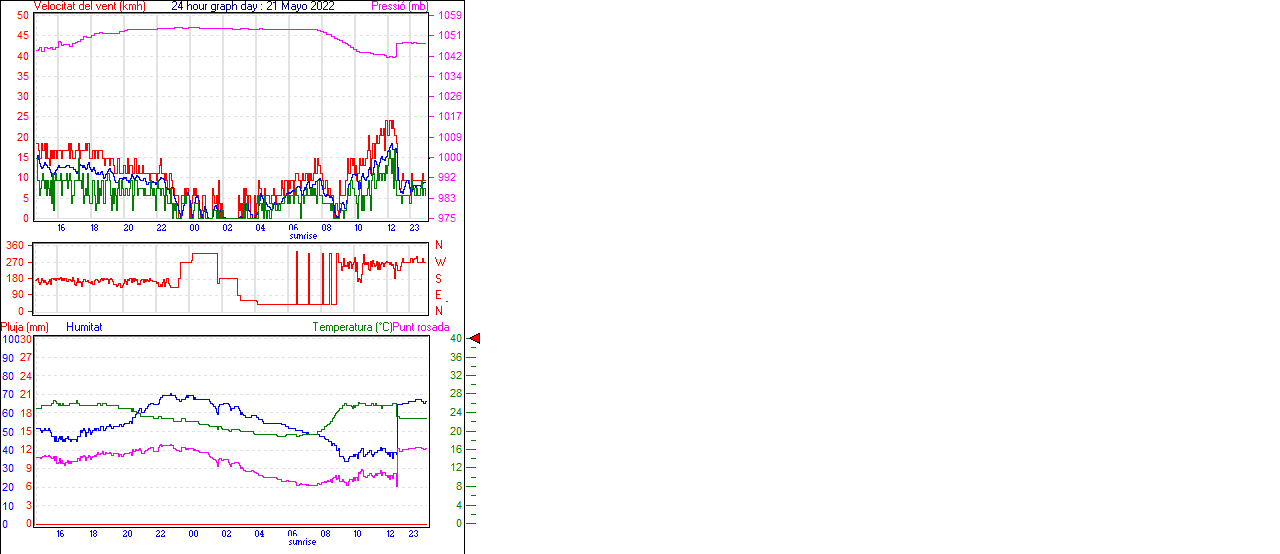This screenshot has width=1280, height=554.
Task: Click the E compass label of the direction chart
Action: pos(439,295)
